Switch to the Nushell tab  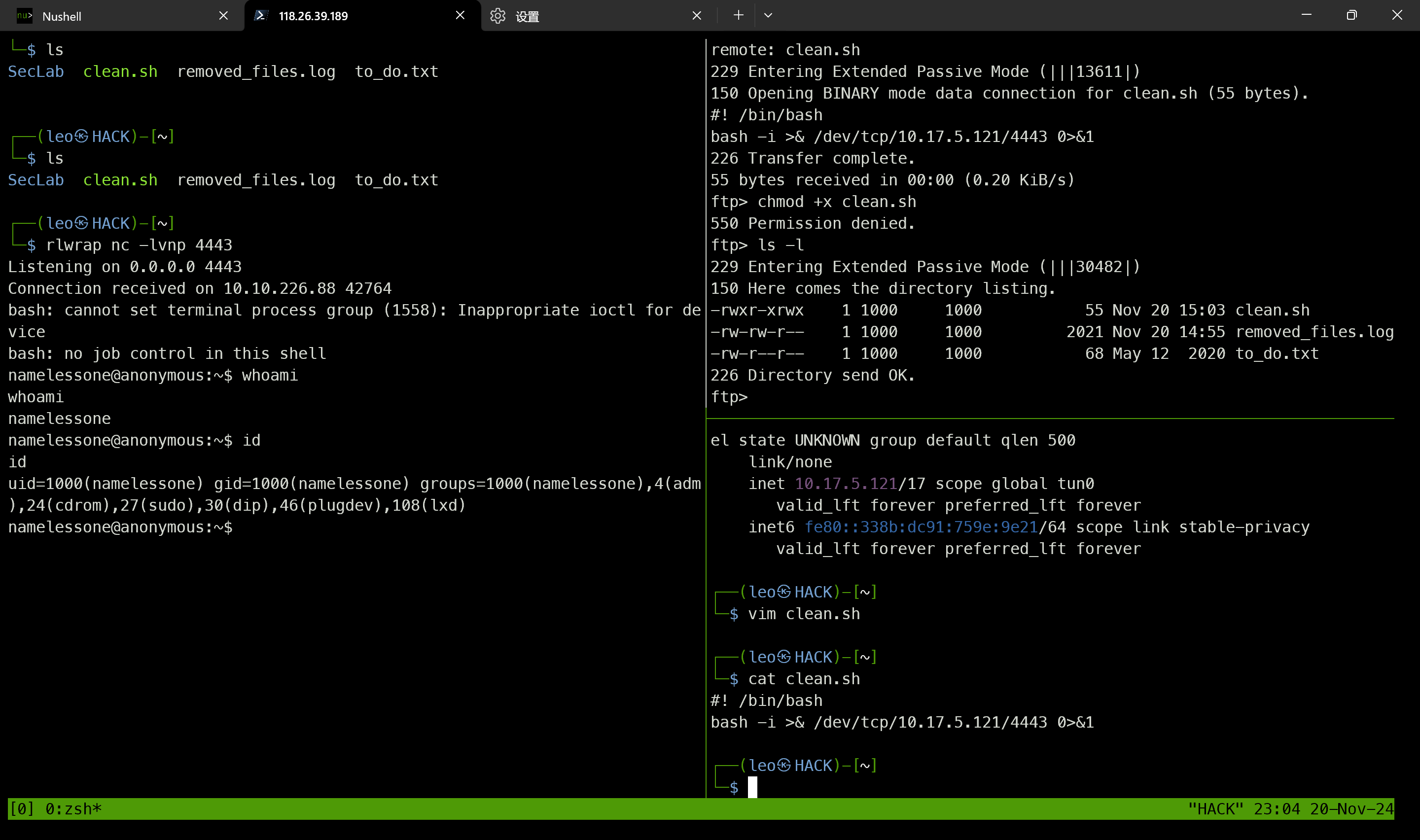tap(122, 16)
